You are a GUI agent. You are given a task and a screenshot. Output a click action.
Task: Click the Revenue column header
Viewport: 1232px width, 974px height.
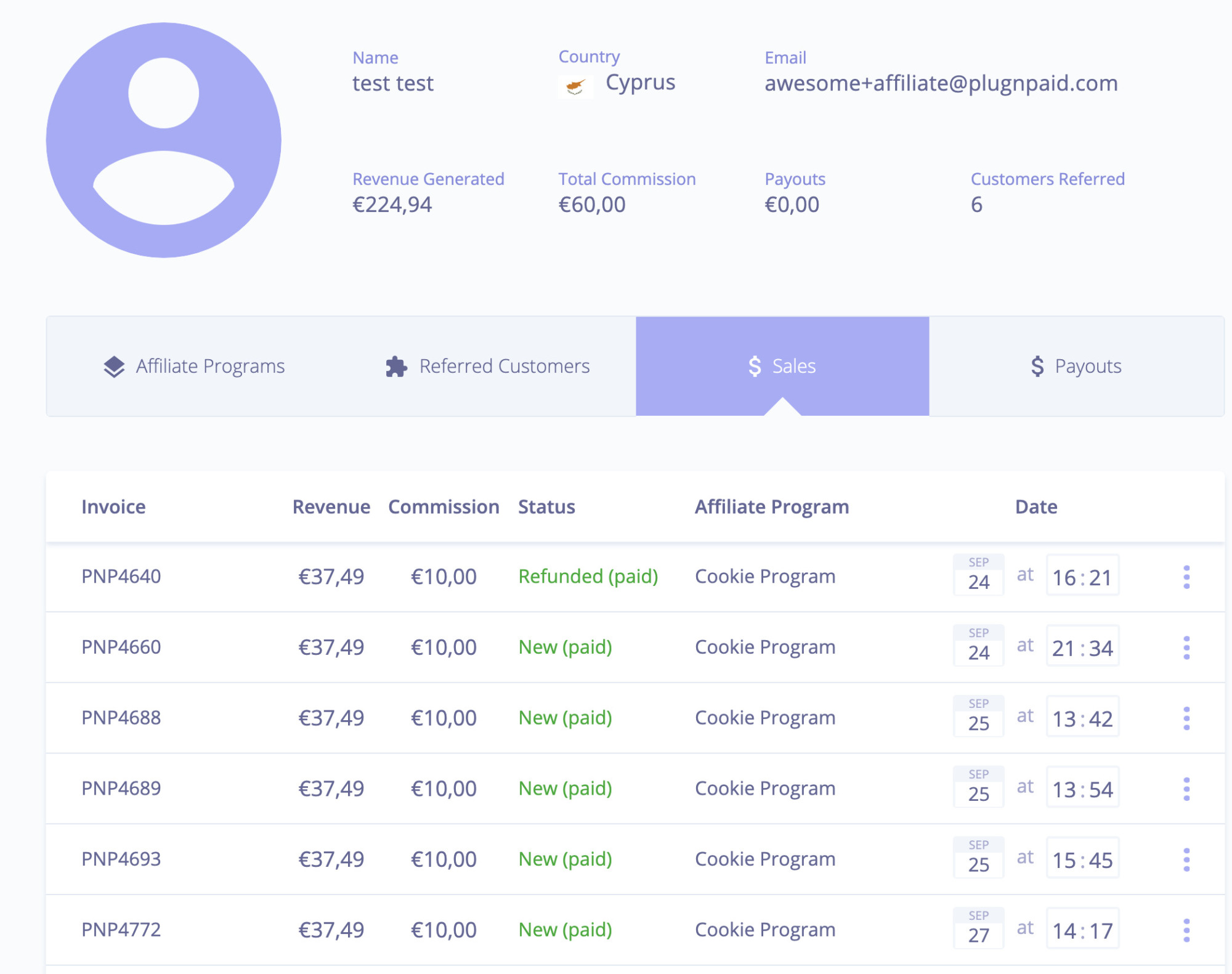(331, 507)
